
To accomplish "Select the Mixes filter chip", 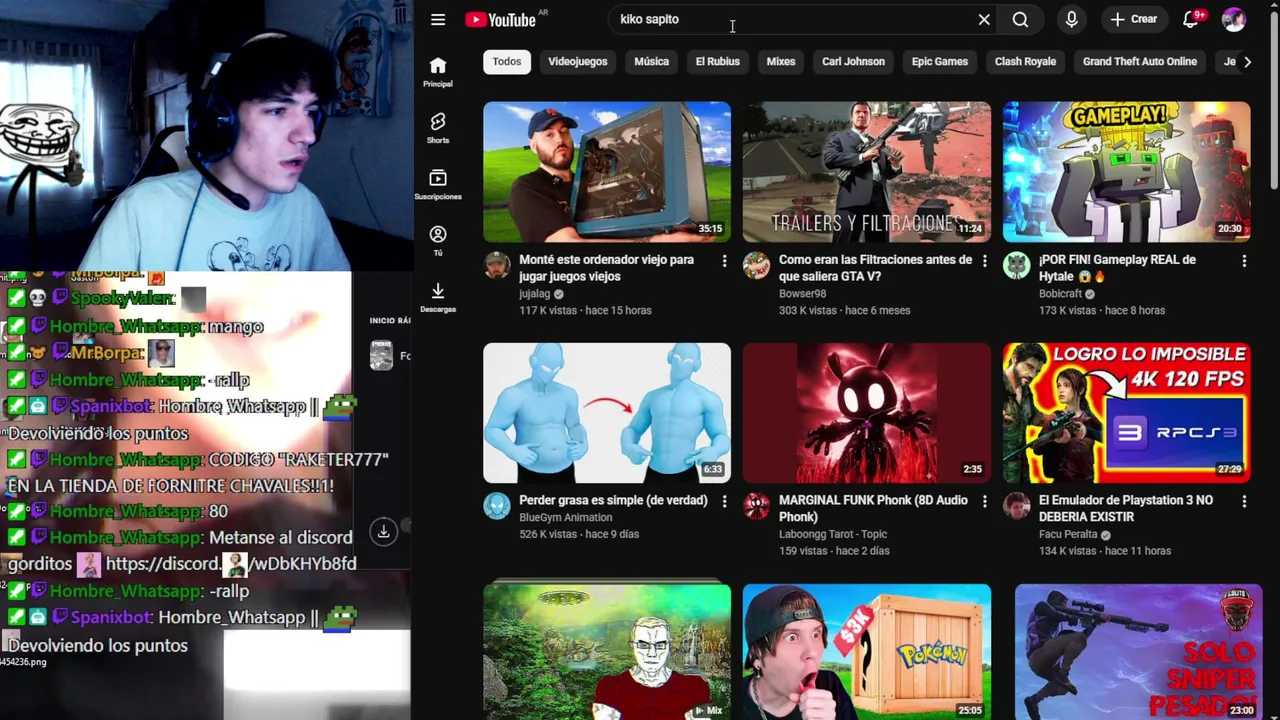I will coord(781,61).
